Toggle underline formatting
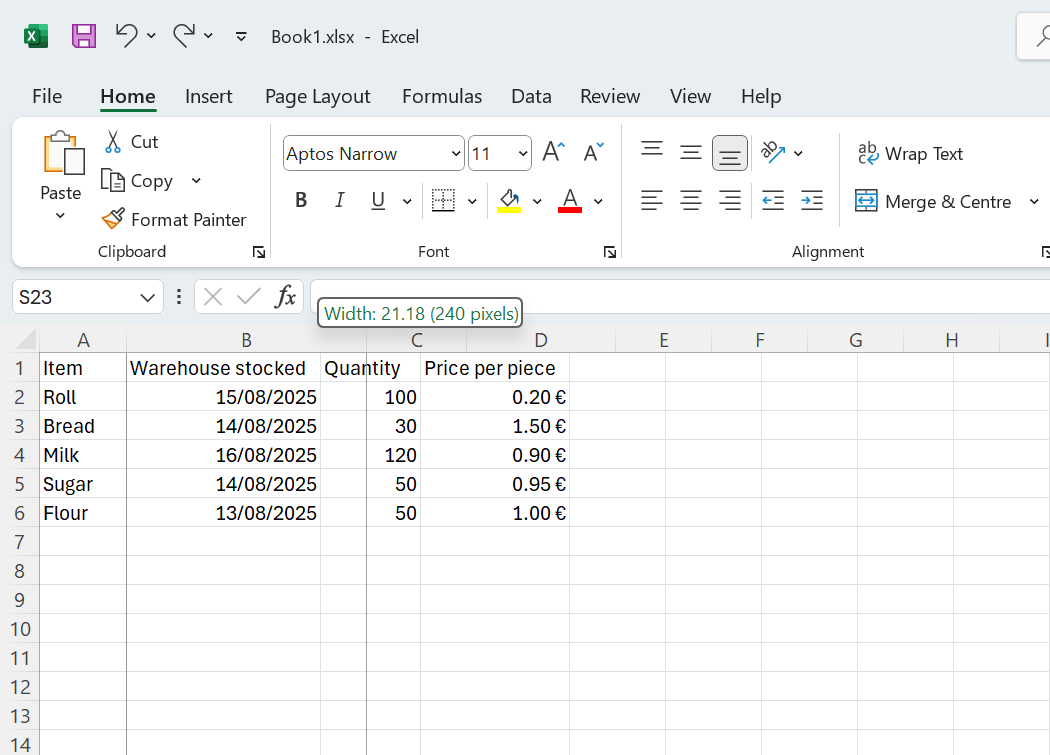 pyautogui.click(x=378, y=200)
